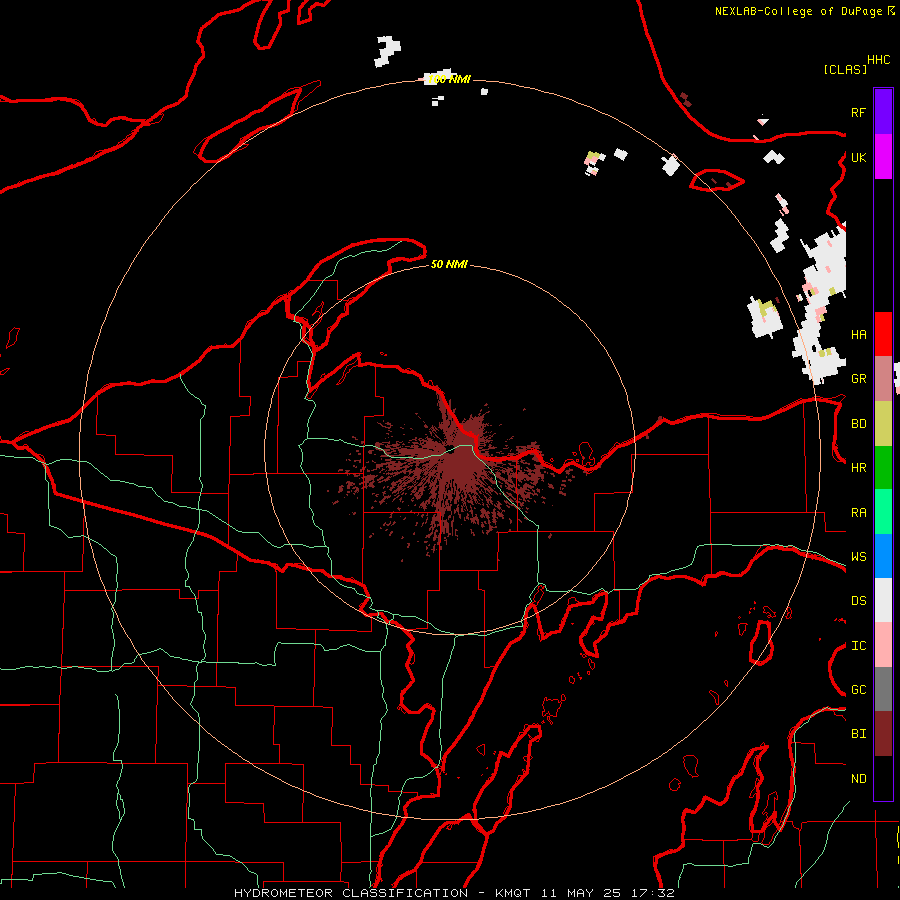Screen dimensions: 900x900
Task: Click the 'GR' legend label text
Action: 858,379
